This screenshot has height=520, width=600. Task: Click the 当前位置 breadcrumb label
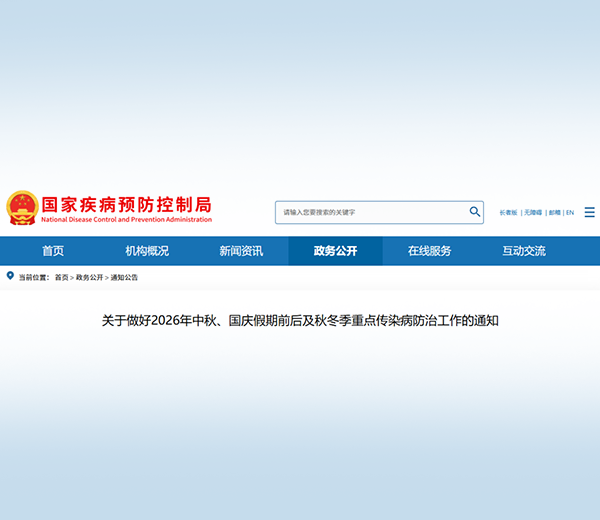coord(34,277)
